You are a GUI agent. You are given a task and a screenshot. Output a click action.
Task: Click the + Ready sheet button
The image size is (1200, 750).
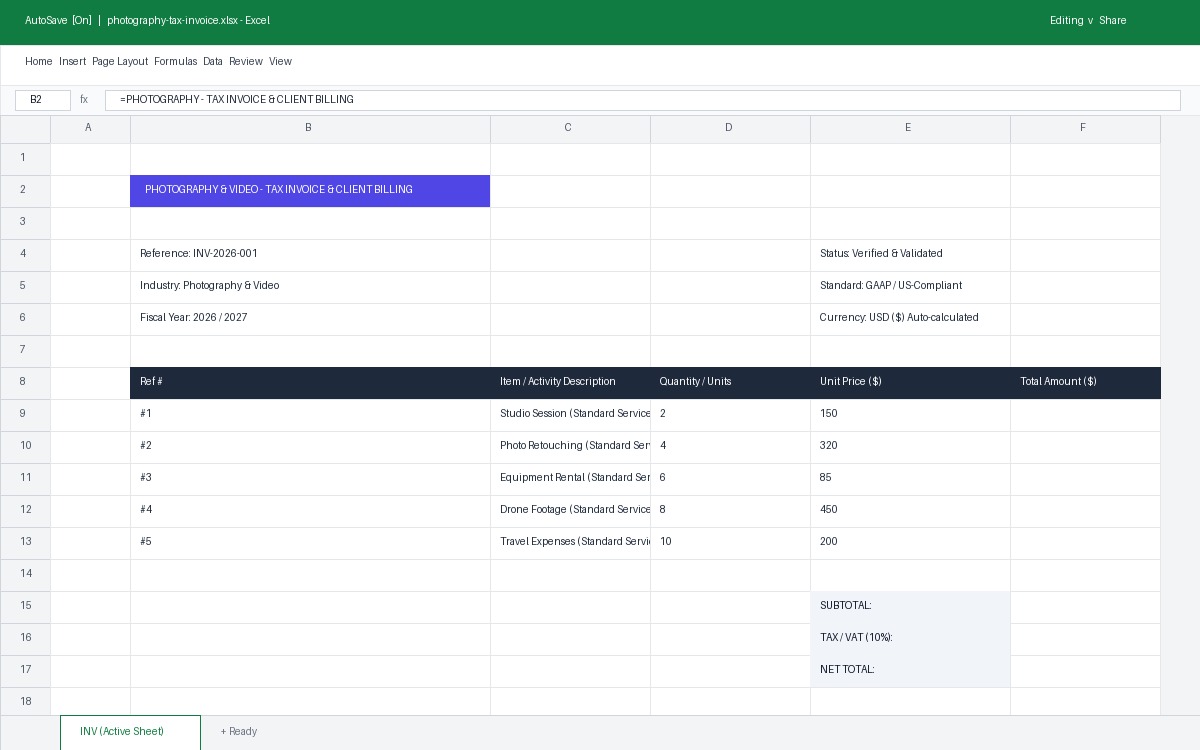pos(239,732)
